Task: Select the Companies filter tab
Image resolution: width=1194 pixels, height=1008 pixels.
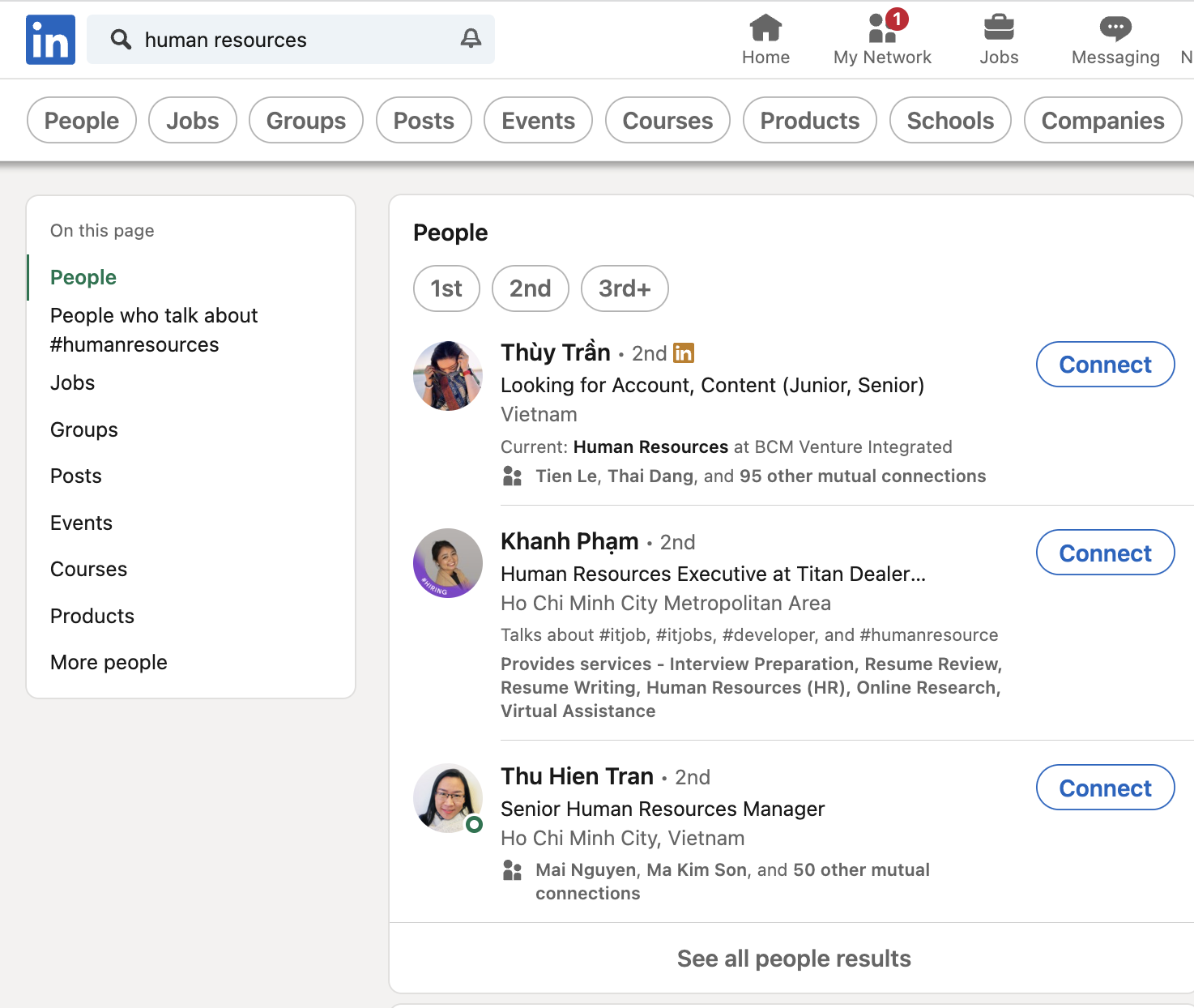Action: pyautogui.click(x=1102, y=121)
